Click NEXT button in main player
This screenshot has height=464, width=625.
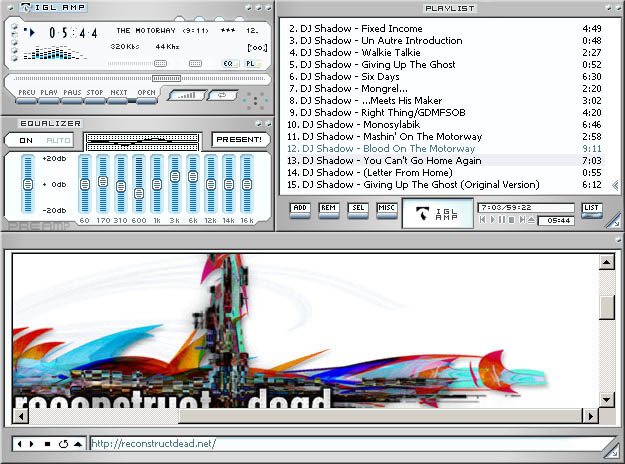tap(118, 96)
